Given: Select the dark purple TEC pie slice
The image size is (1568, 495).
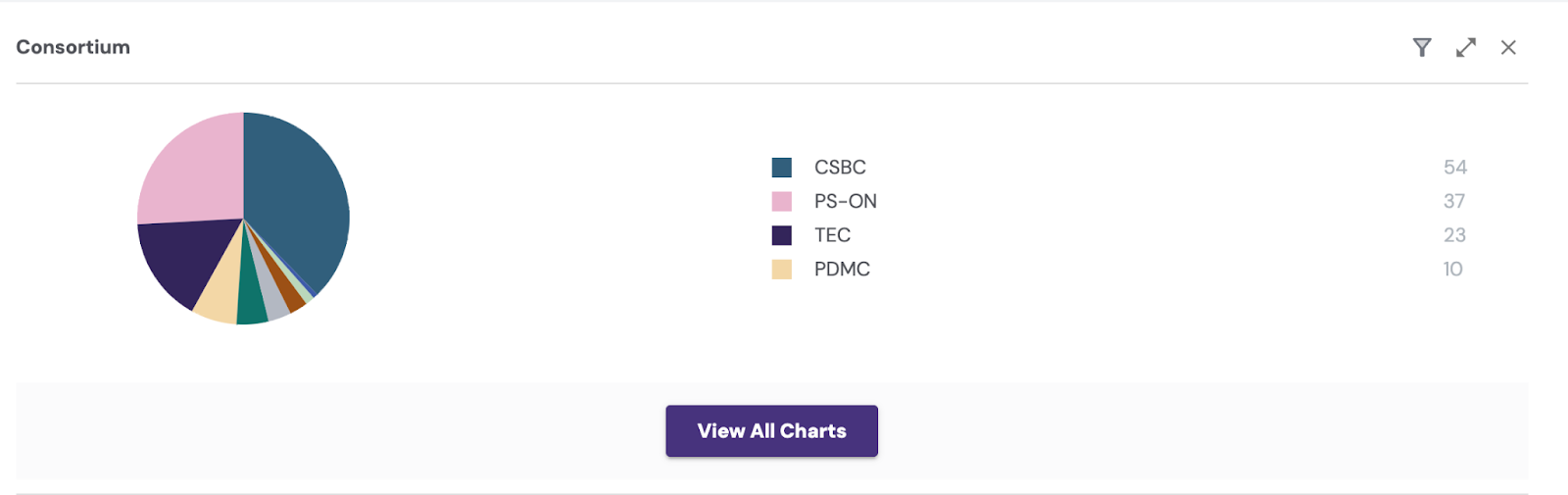Looking at the screenshot, I should click(x=181, y=260).
